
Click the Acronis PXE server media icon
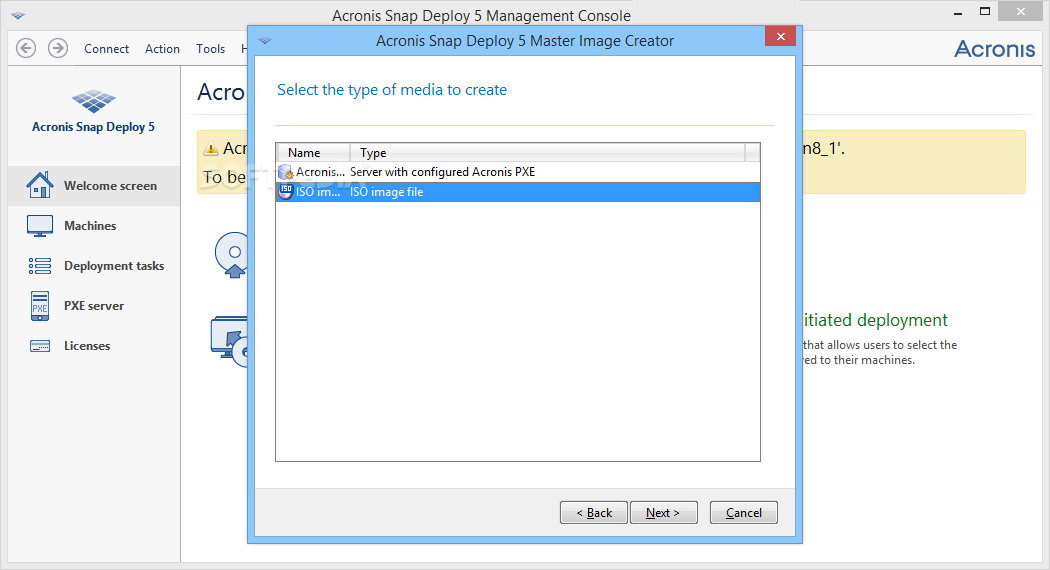click(x=286, y=172)
